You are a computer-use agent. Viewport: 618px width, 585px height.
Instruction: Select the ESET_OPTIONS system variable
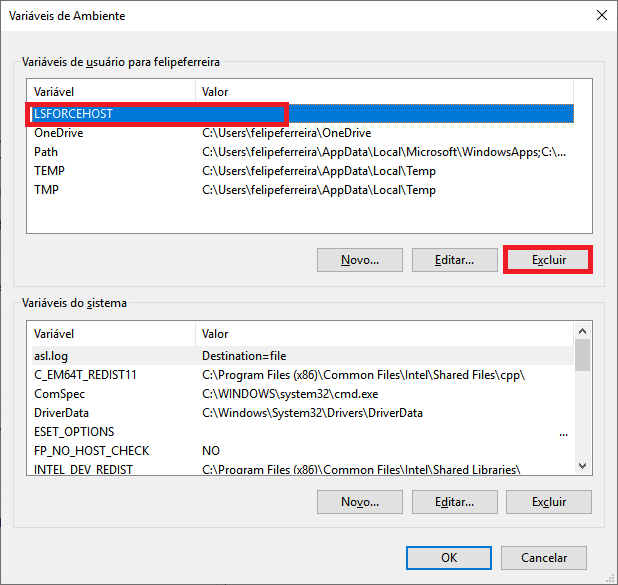pos(302,431)
